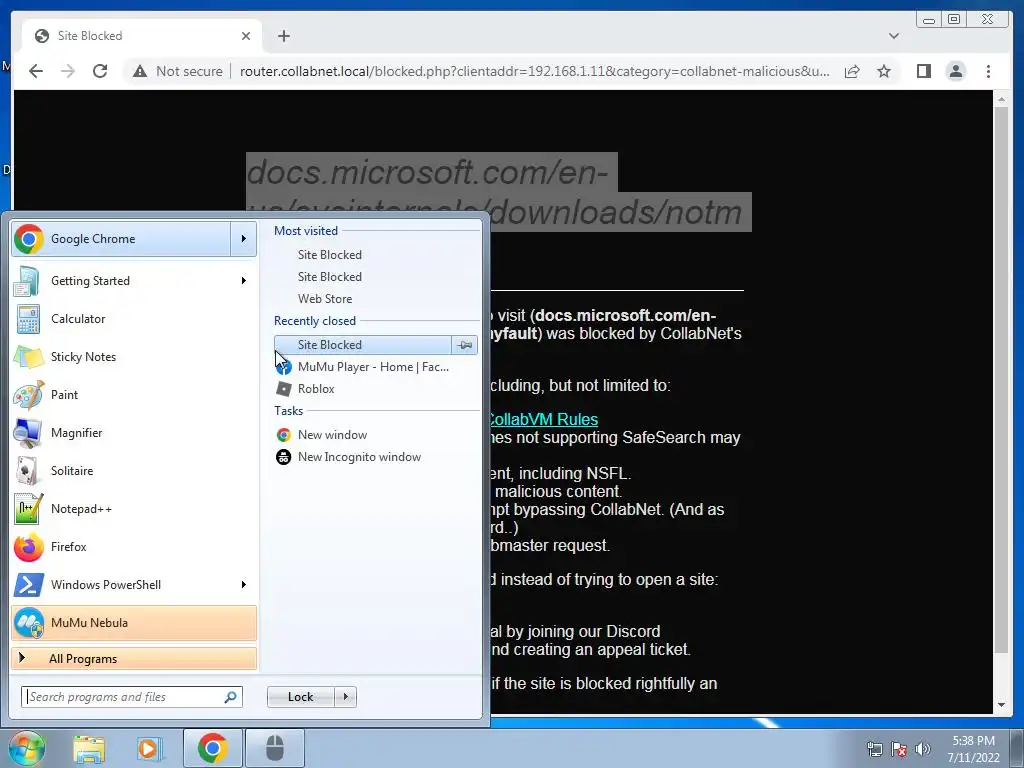Launch Calculator from Start menu

tap(134, 319)
